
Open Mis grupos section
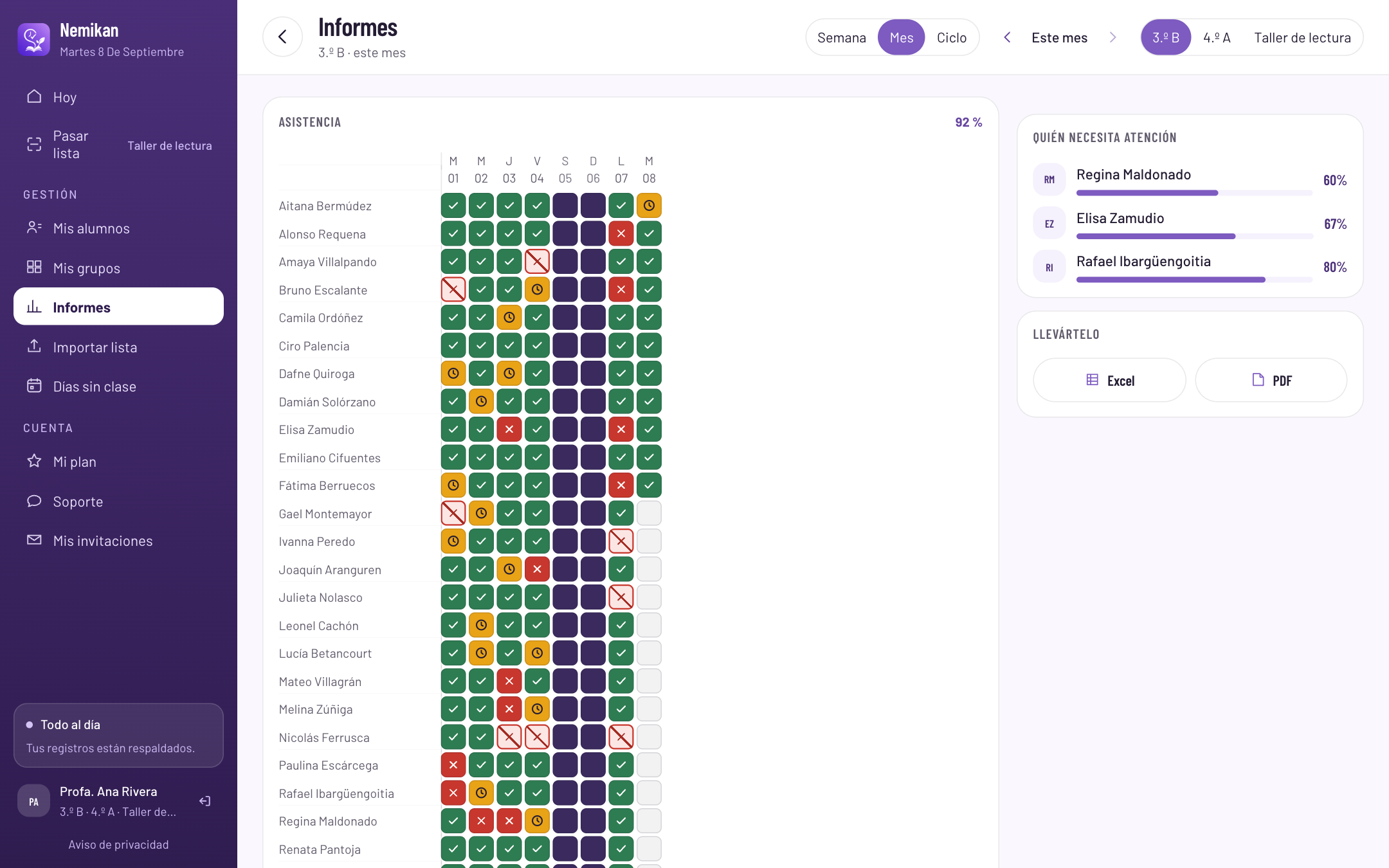tap(118, 268)
